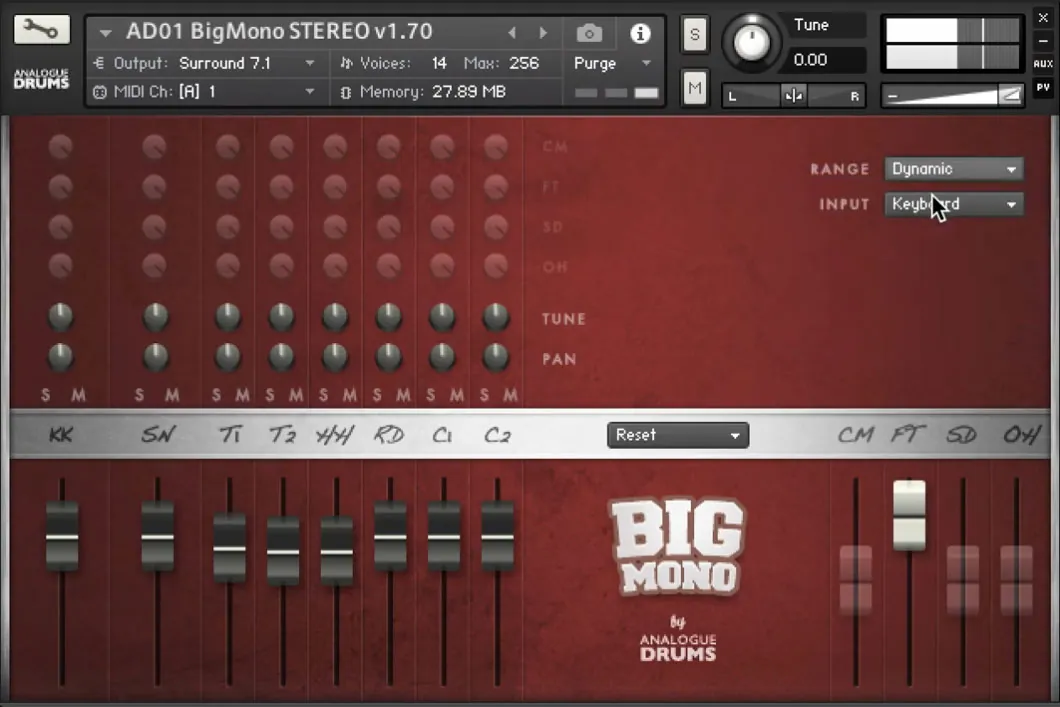This screenshot has height=707, width=1060.
Task: Click the KK channel PAN knob
Action: [61, 356]
